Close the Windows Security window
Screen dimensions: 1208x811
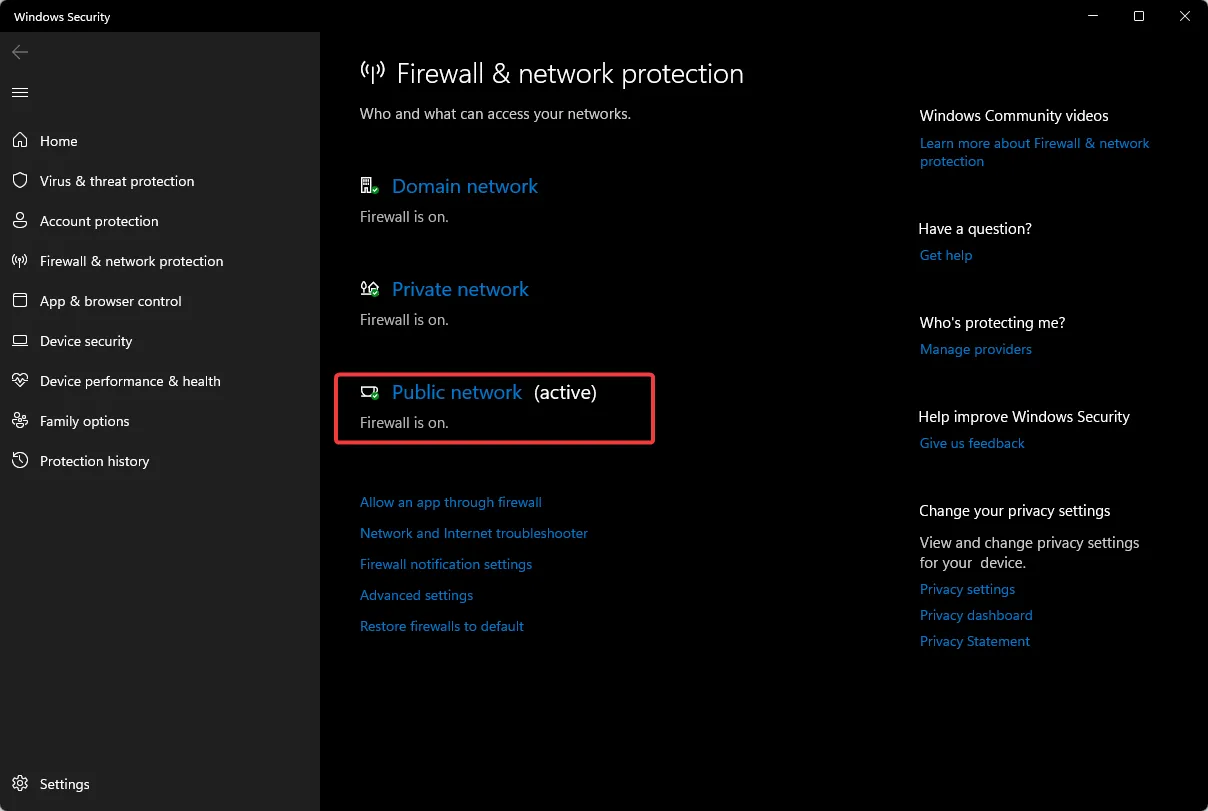1185,16
